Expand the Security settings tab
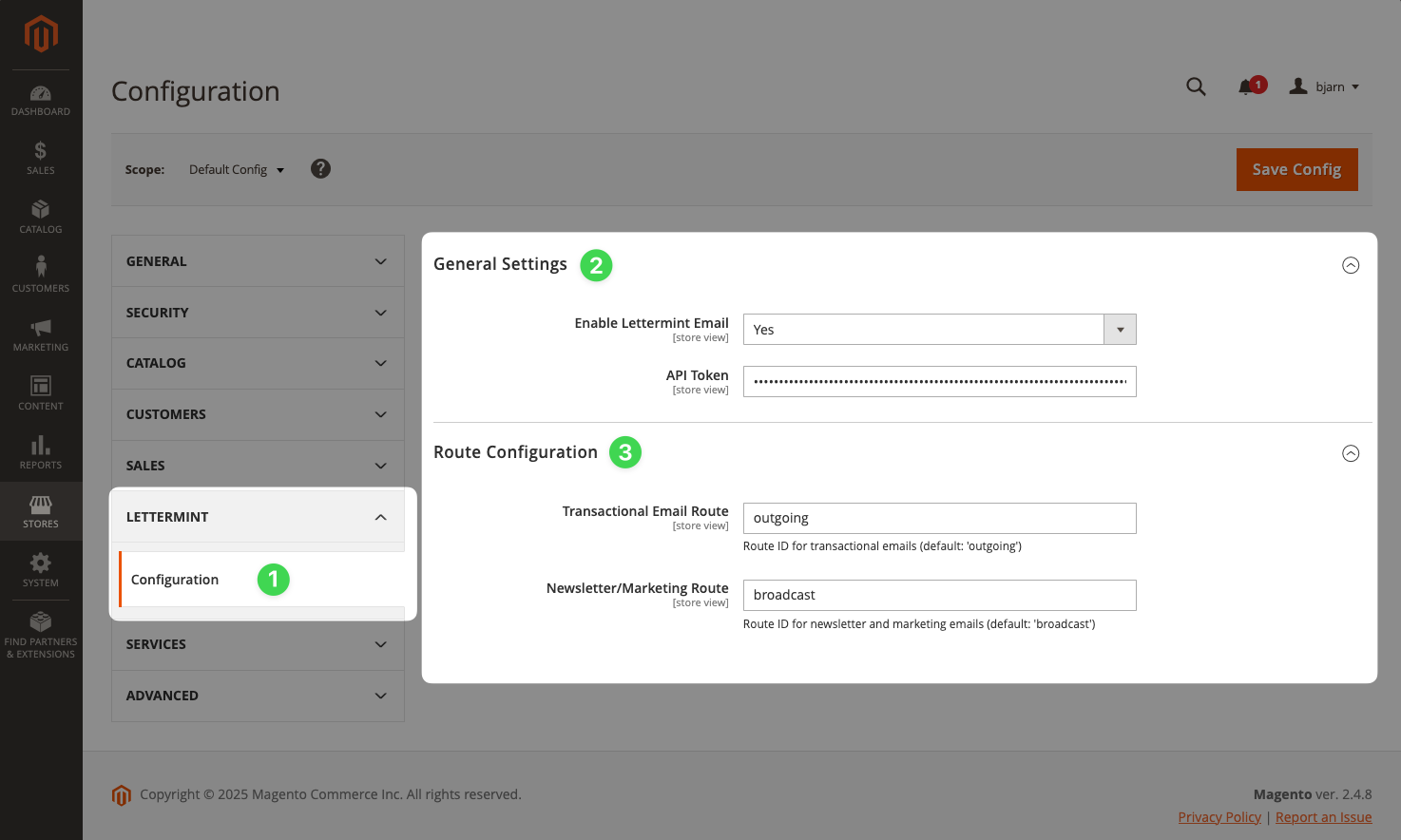 pos(258,313)
